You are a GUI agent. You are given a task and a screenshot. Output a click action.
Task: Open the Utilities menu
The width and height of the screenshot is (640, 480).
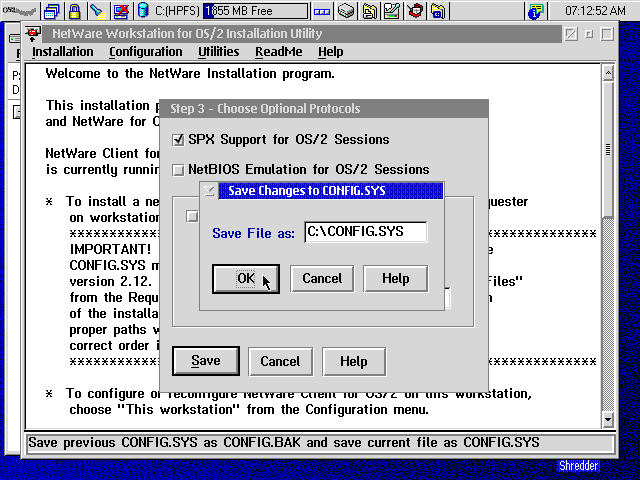219,52
